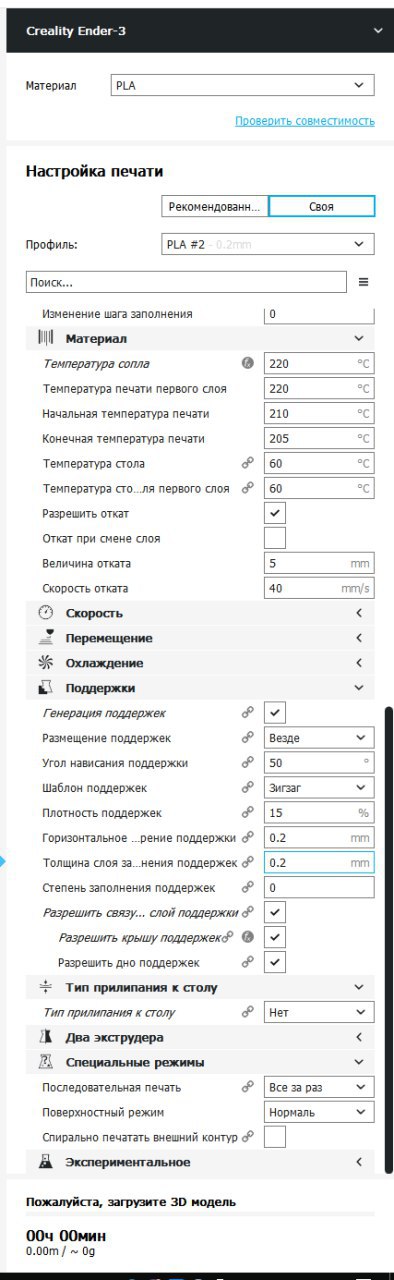Image resolution: width=394 pixels, height=1280 pixels.
Task: Click the Перемещение category icon
Action: click(x=46, y=637)
